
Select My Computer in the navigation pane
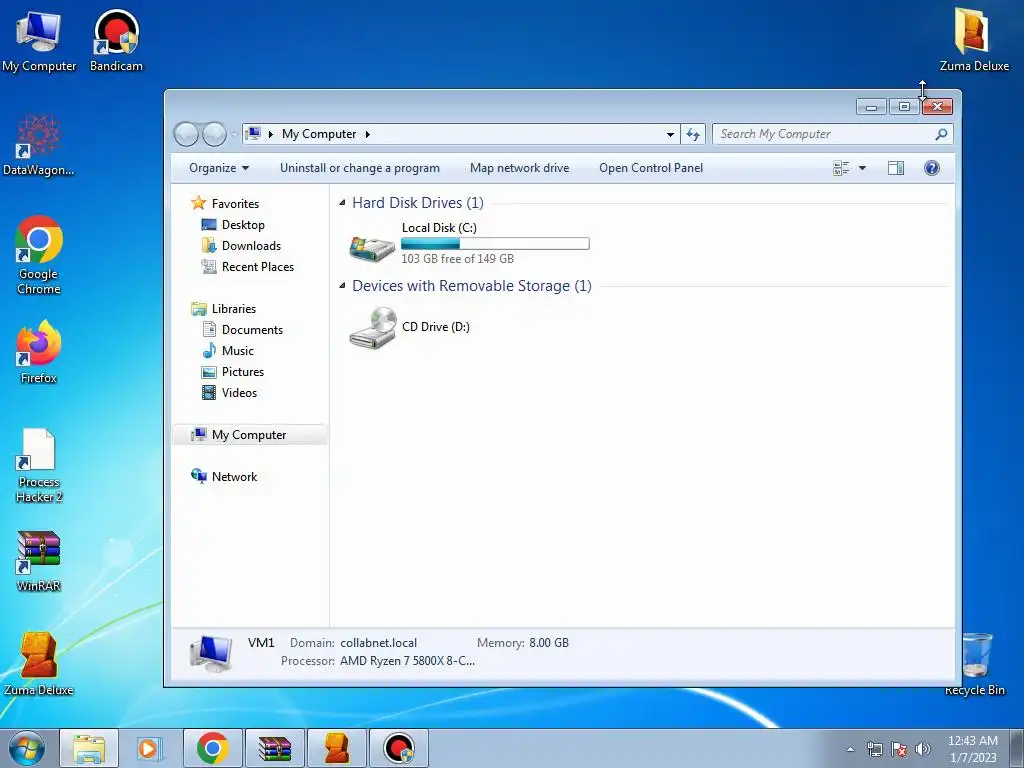[249, 435]
